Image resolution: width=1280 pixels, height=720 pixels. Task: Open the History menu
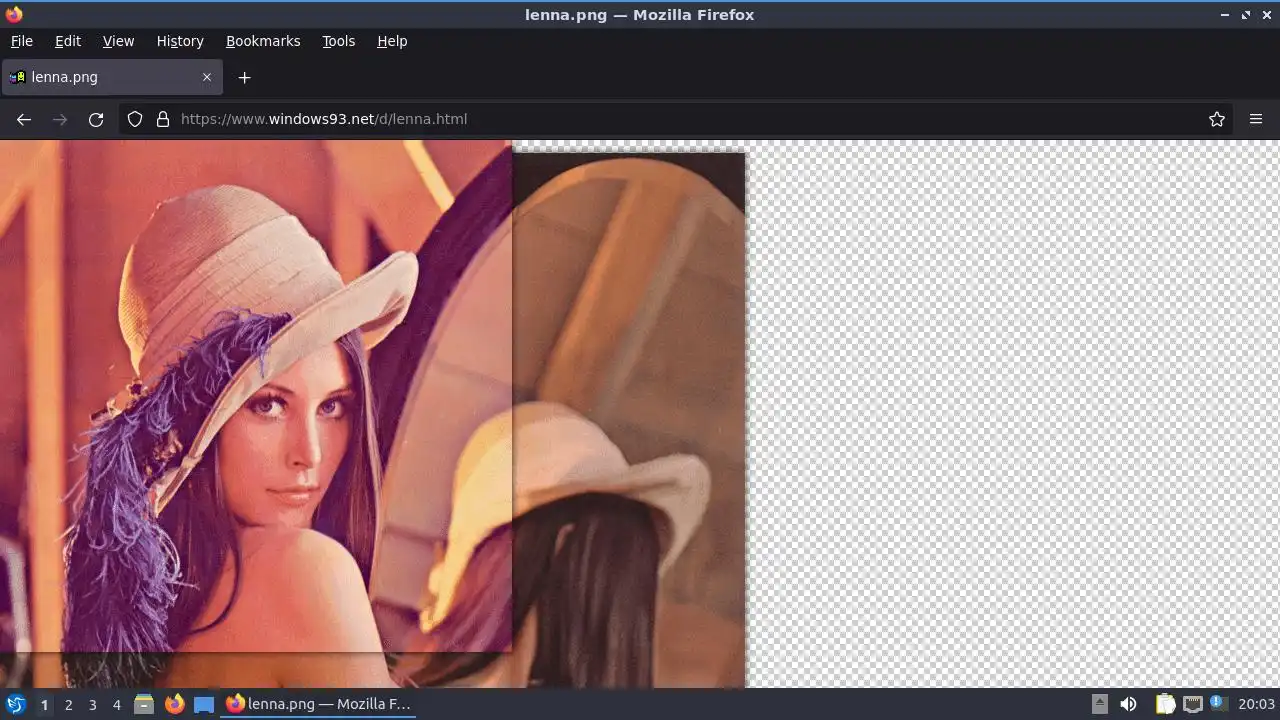coord(180,41)
